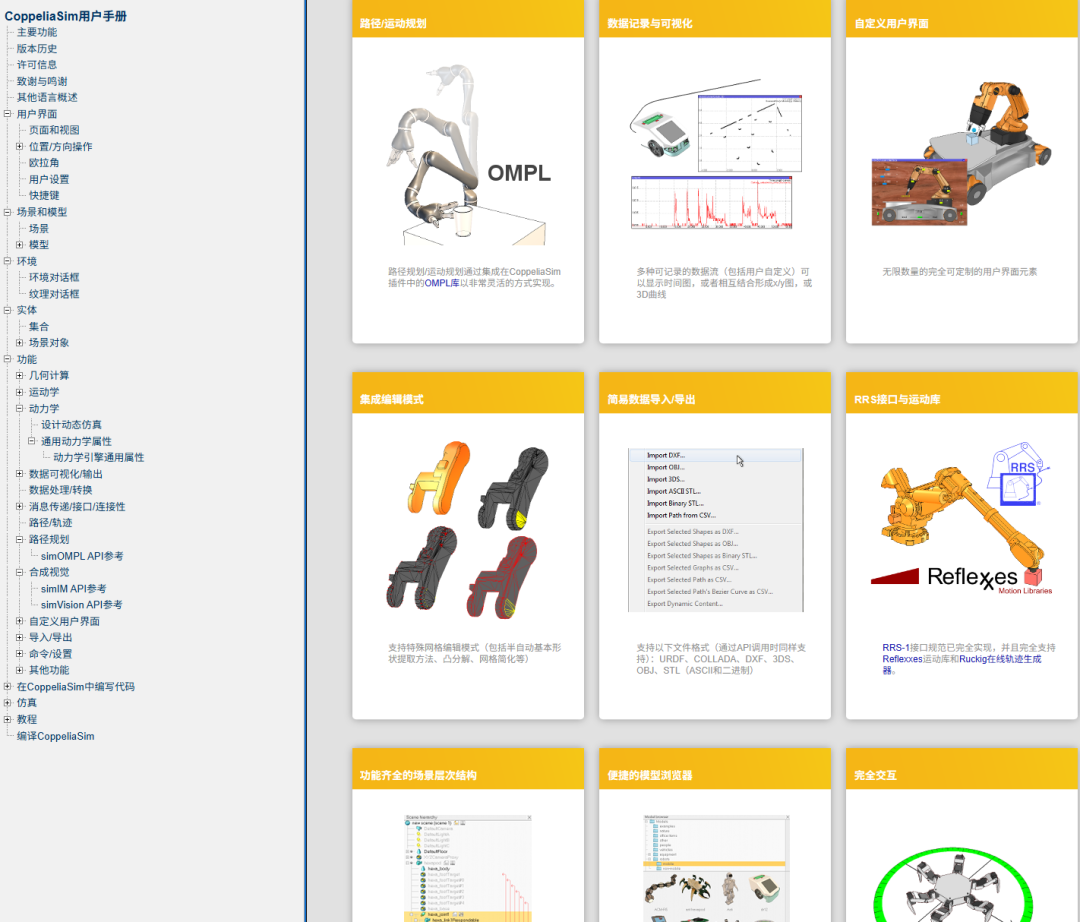1080x922 pixels.
Task: Open the 环境对话框 entry
Action: pos(54,277)
